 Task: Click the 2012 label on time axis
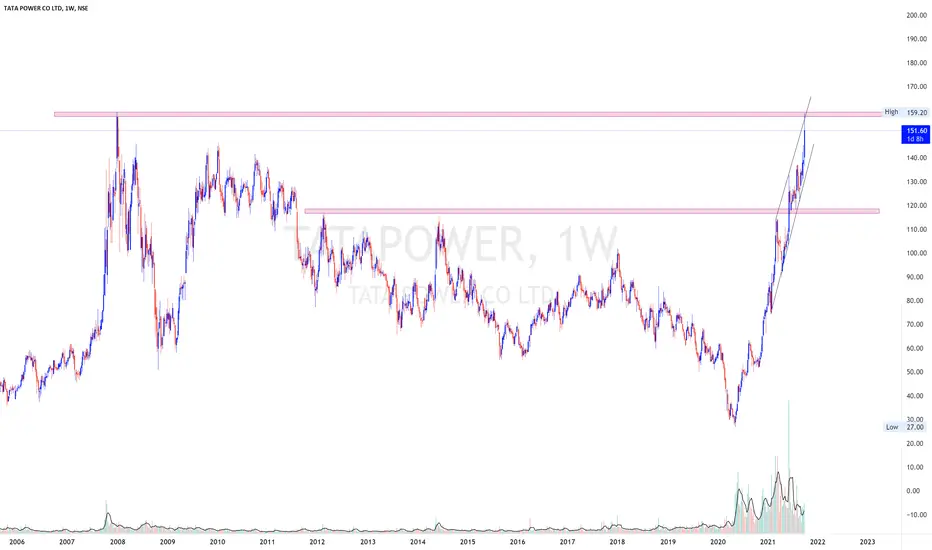317,542
